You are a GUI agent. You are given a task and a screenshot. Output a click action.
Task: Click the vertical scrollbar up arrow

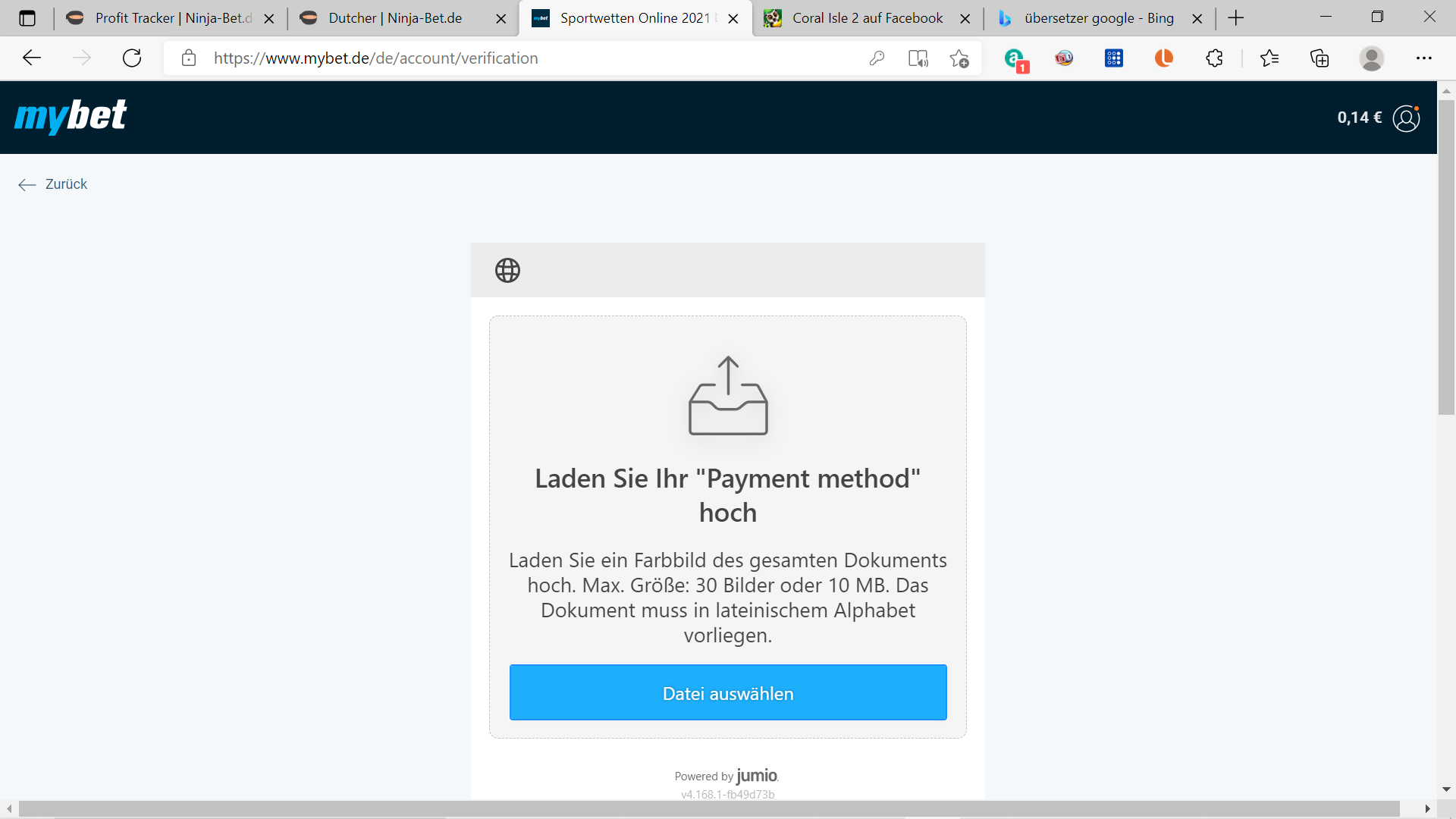tap(1446, 90)
